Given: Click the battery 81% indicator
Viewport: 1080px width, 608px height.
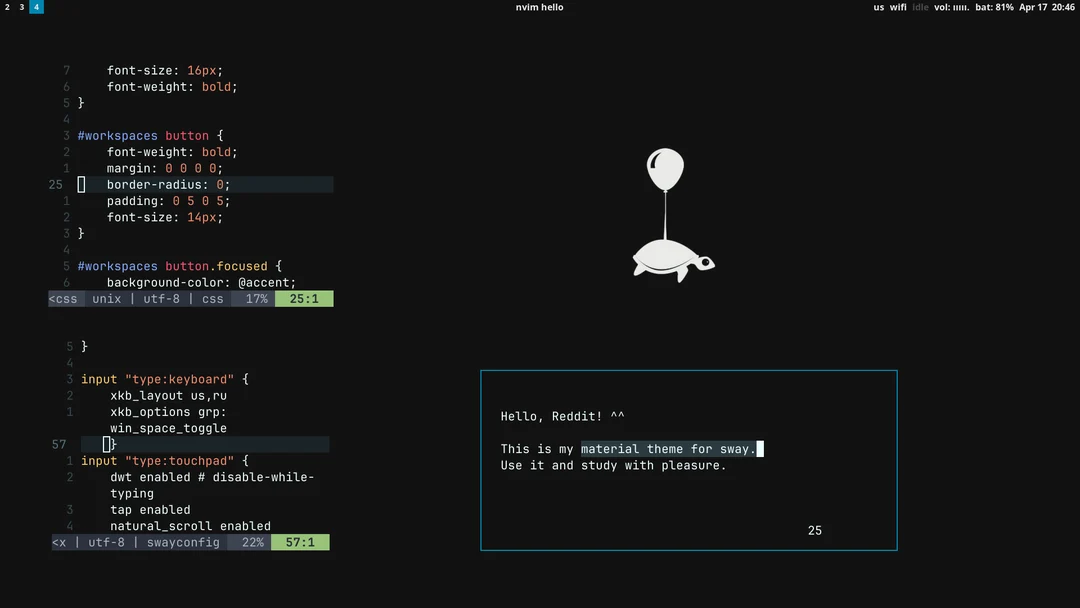Looking at the screenshot, I should point(993,7).
